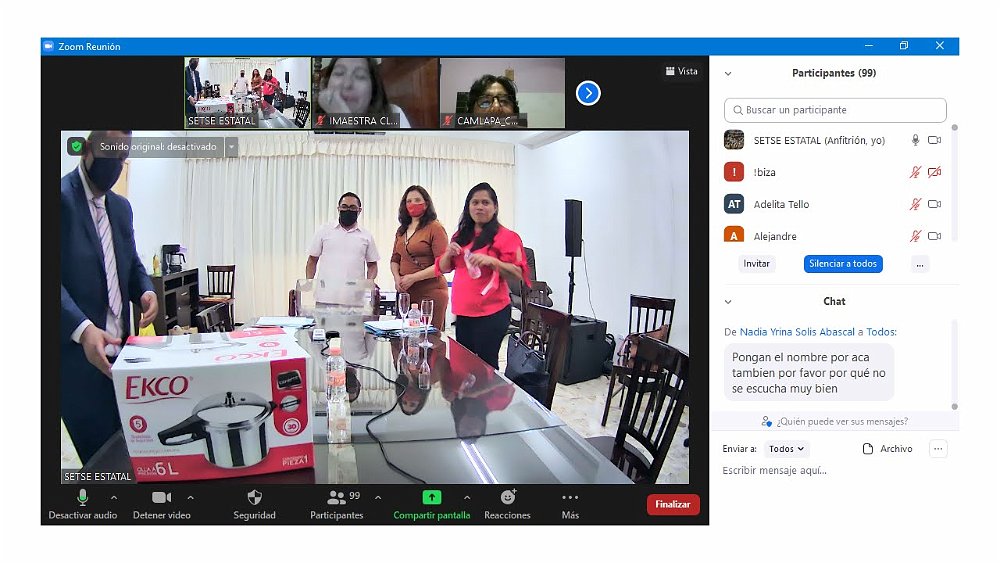1000x563 pixels.
Task: Open the Participantes panel icon
Action: pos(336,497)
